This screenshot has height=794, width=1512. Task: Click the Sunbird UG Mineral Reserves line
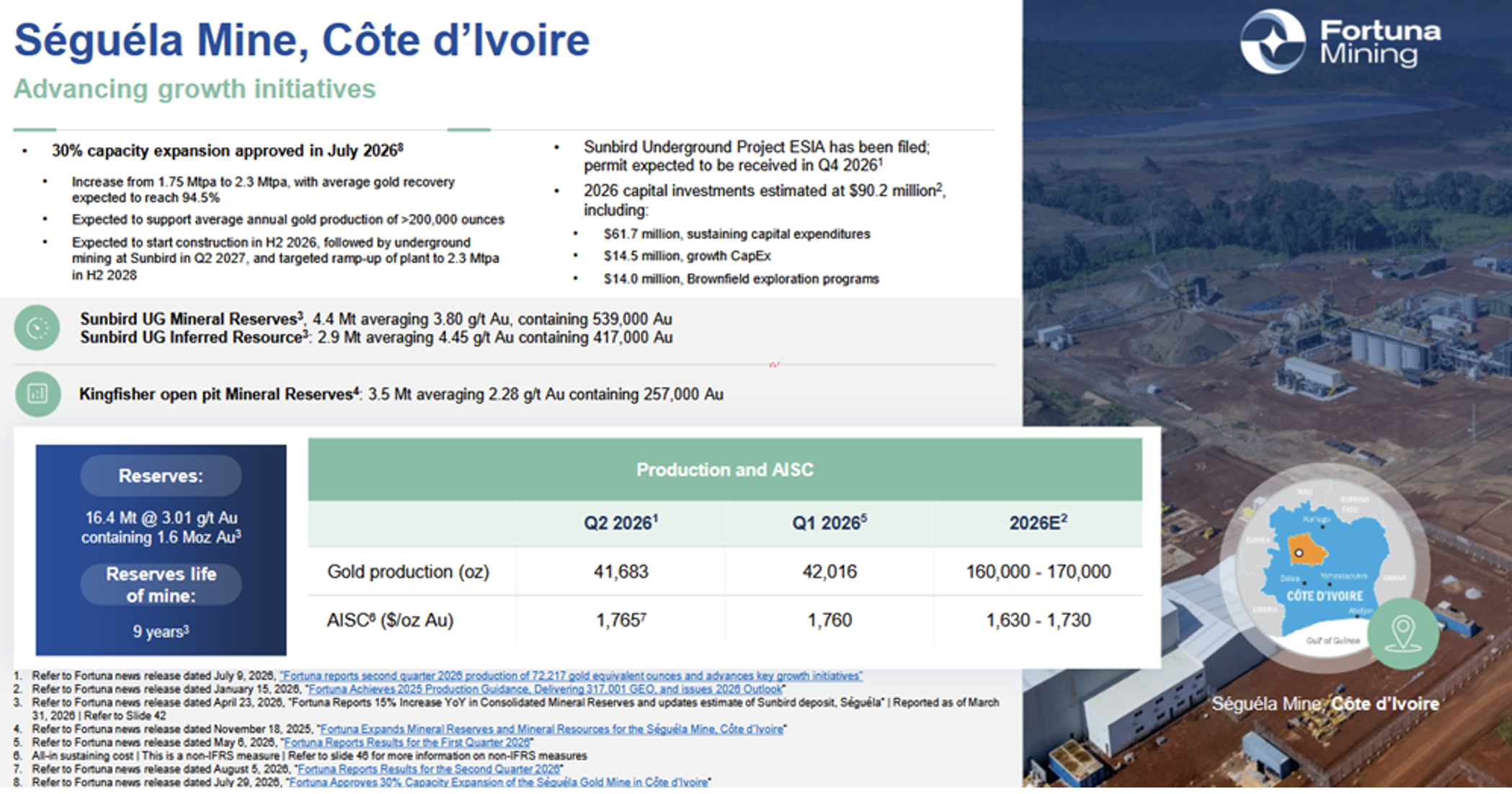375,318
